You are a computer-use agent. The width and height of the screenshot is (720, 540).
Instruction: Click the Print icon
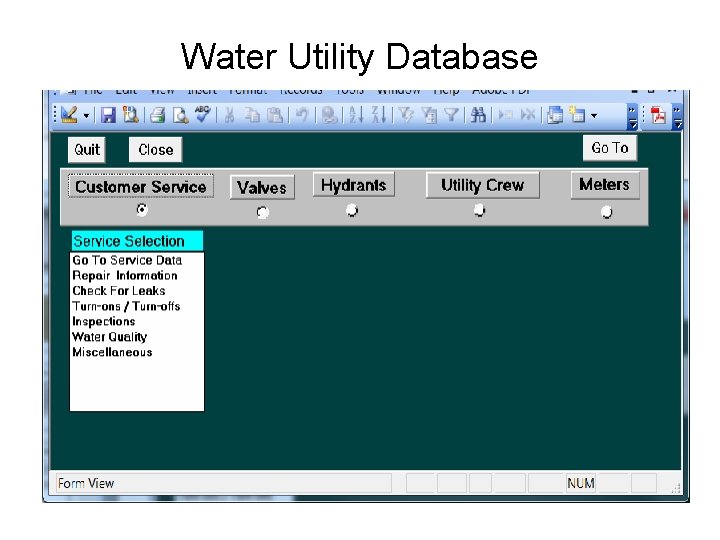[x=157, y=115]
